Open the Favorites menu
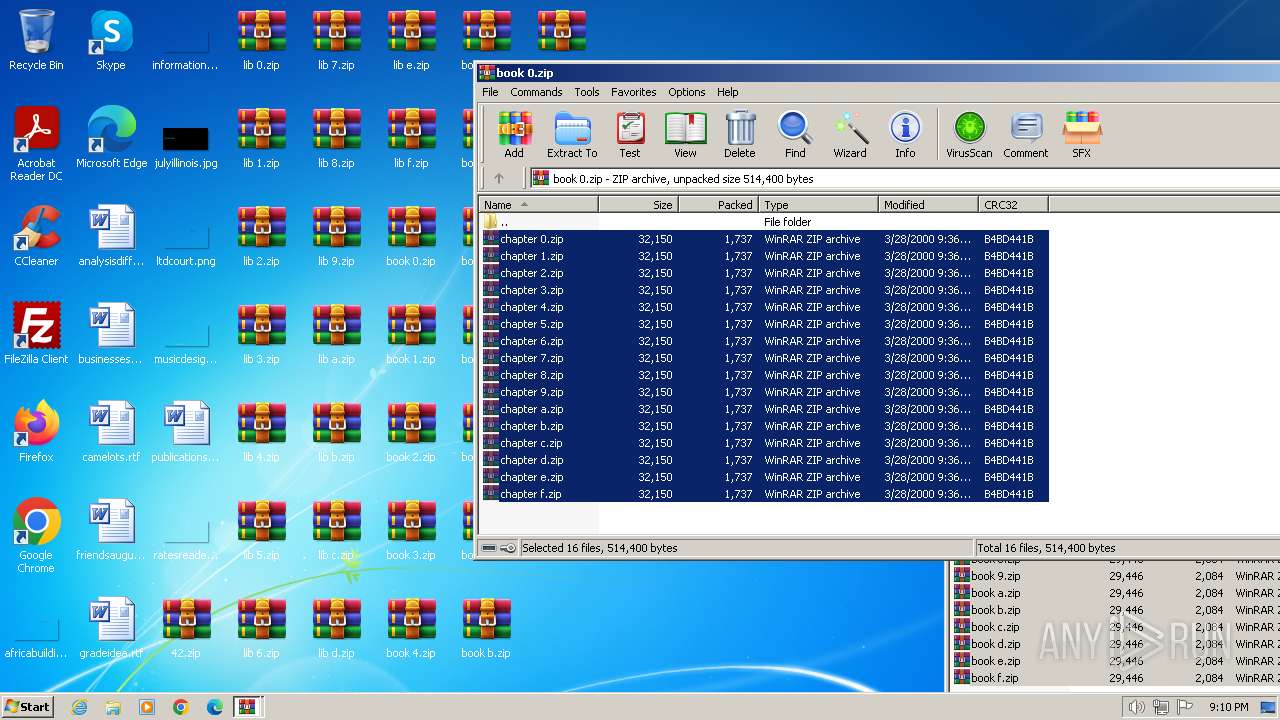The image size is (1280, 720). coord(634,92)
